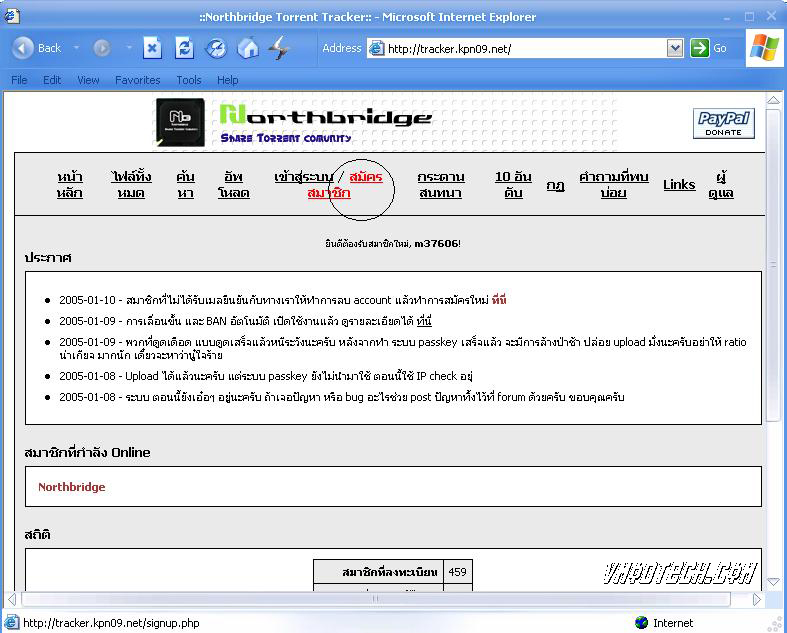Open the Tools menu

[x=189, y=80]
